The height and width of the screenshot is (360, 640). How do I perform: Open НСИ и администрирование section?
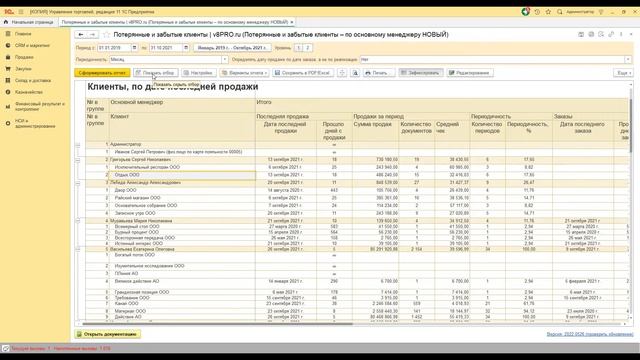click(35, 123)
